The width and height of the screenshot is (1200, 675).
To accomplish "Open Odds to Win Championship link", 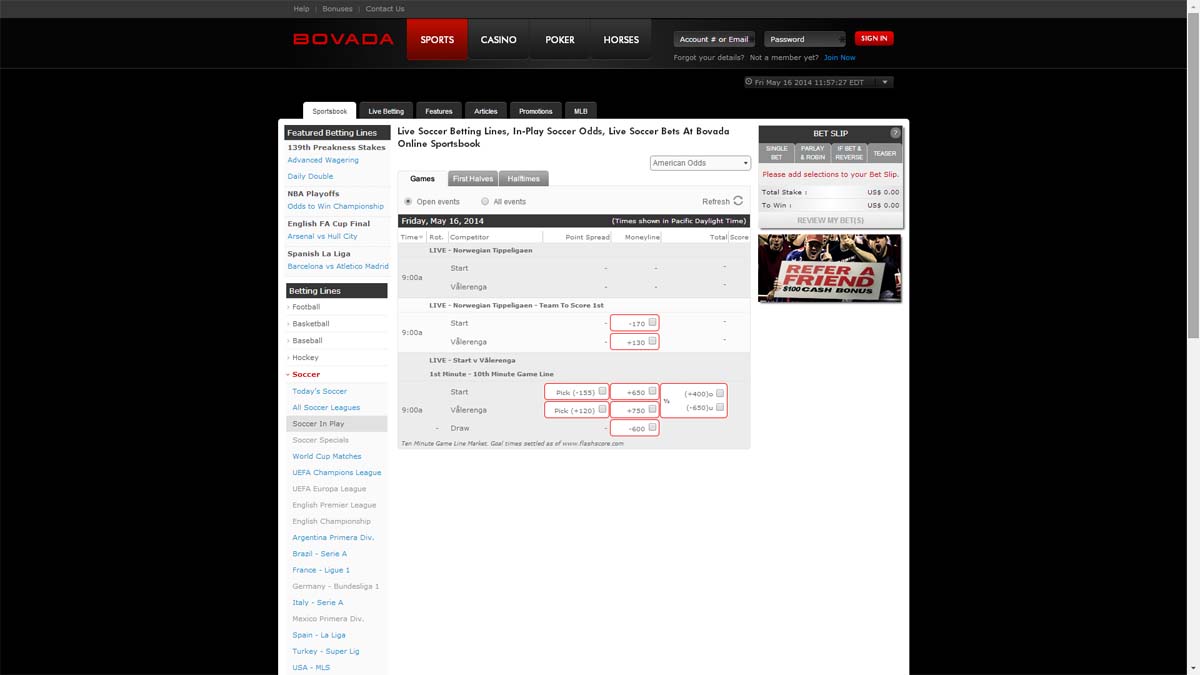I will [336, 206].
